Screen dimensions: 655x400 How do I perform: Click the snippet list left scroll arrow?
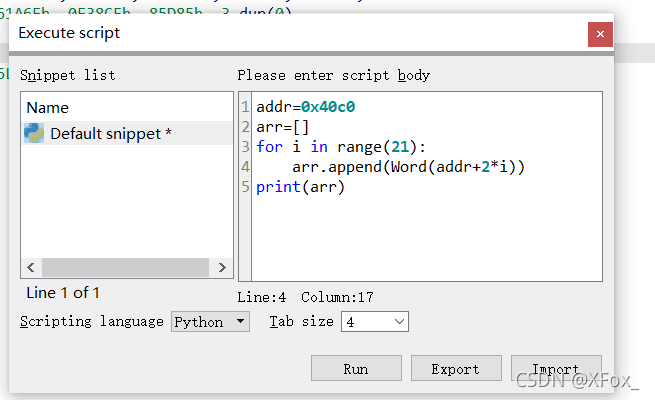tap(31, 267)
